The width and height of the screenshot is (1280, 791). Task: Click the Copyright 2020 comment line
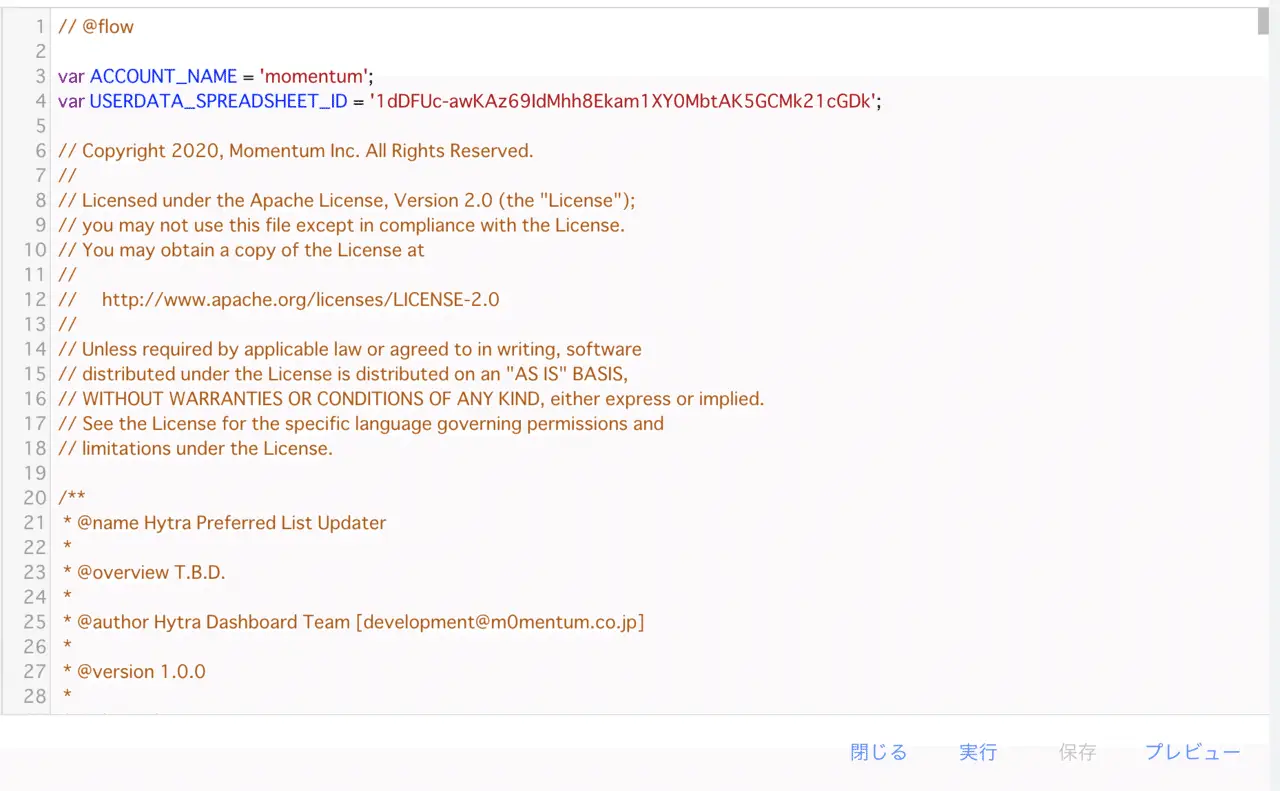(296, 151)
